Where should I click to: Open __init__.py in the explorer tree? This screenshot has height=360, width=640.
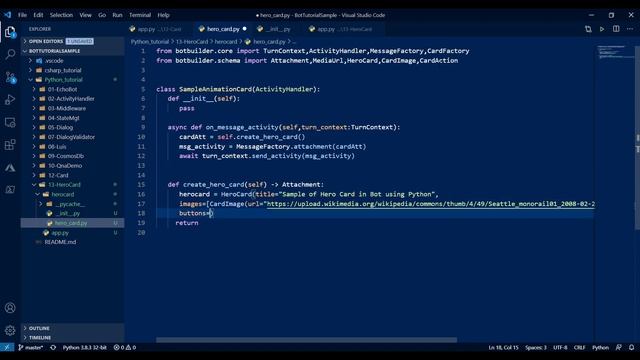pos(73,213)
